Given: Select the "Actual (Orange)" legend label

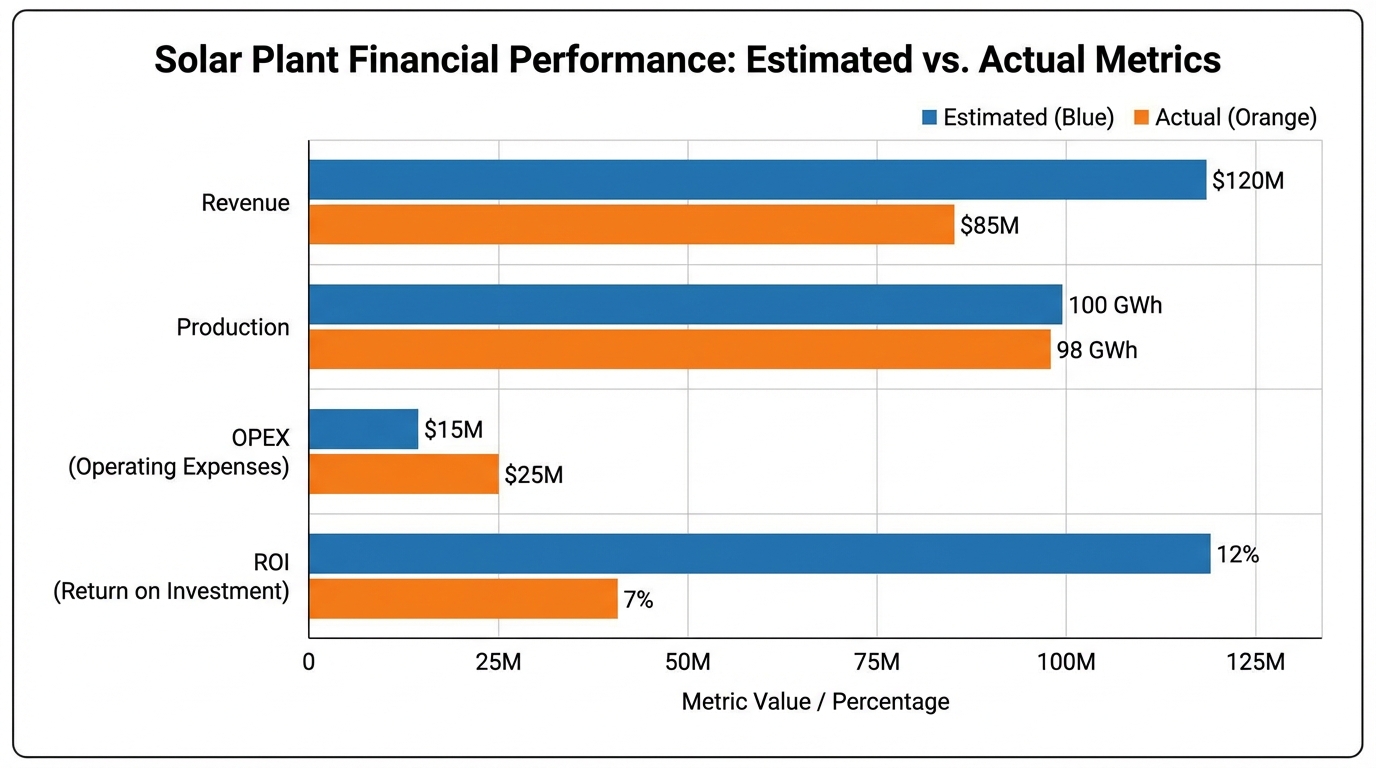Looking at the screenshot, I should 1236,118.
